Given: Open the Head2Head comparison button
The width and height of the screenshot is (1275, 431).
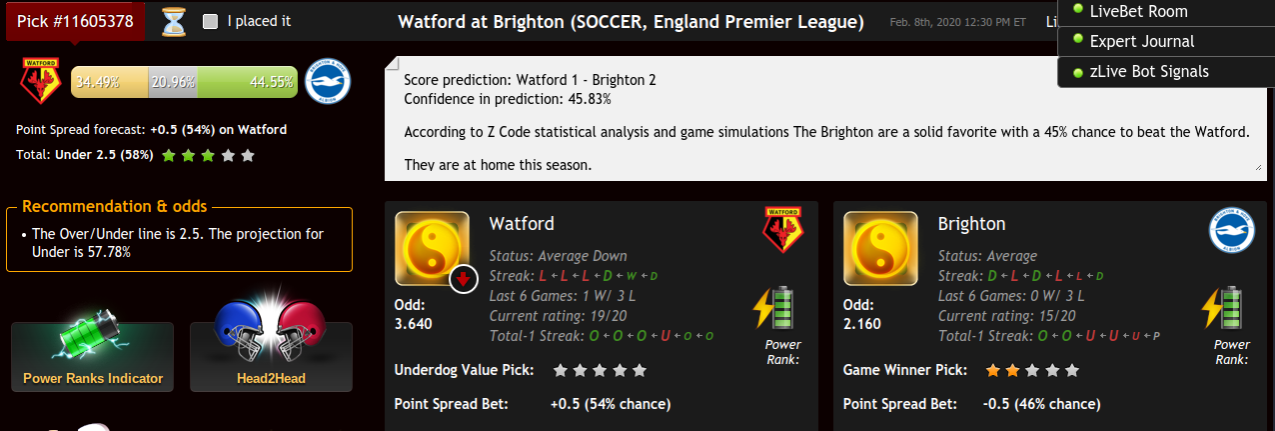Looking at the screenshot, I should pos(271,356).
